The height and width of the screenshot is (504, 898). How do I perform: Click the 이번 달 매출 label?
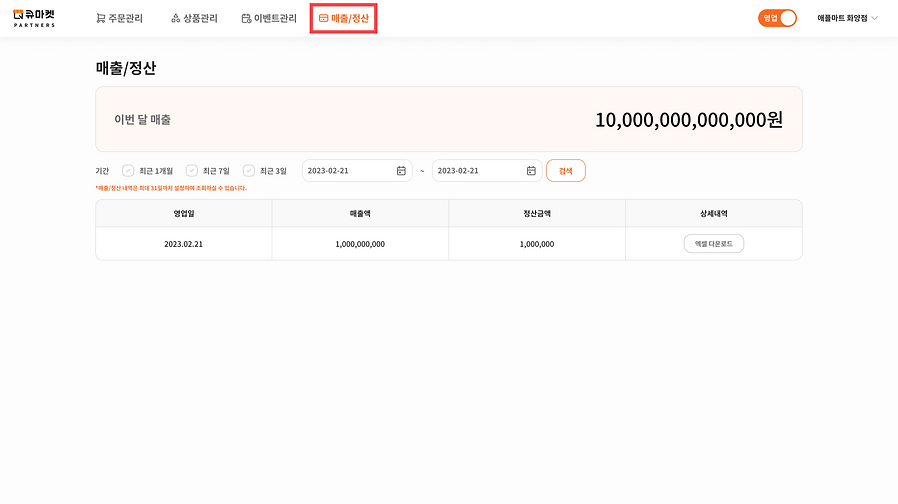point(143,120)
